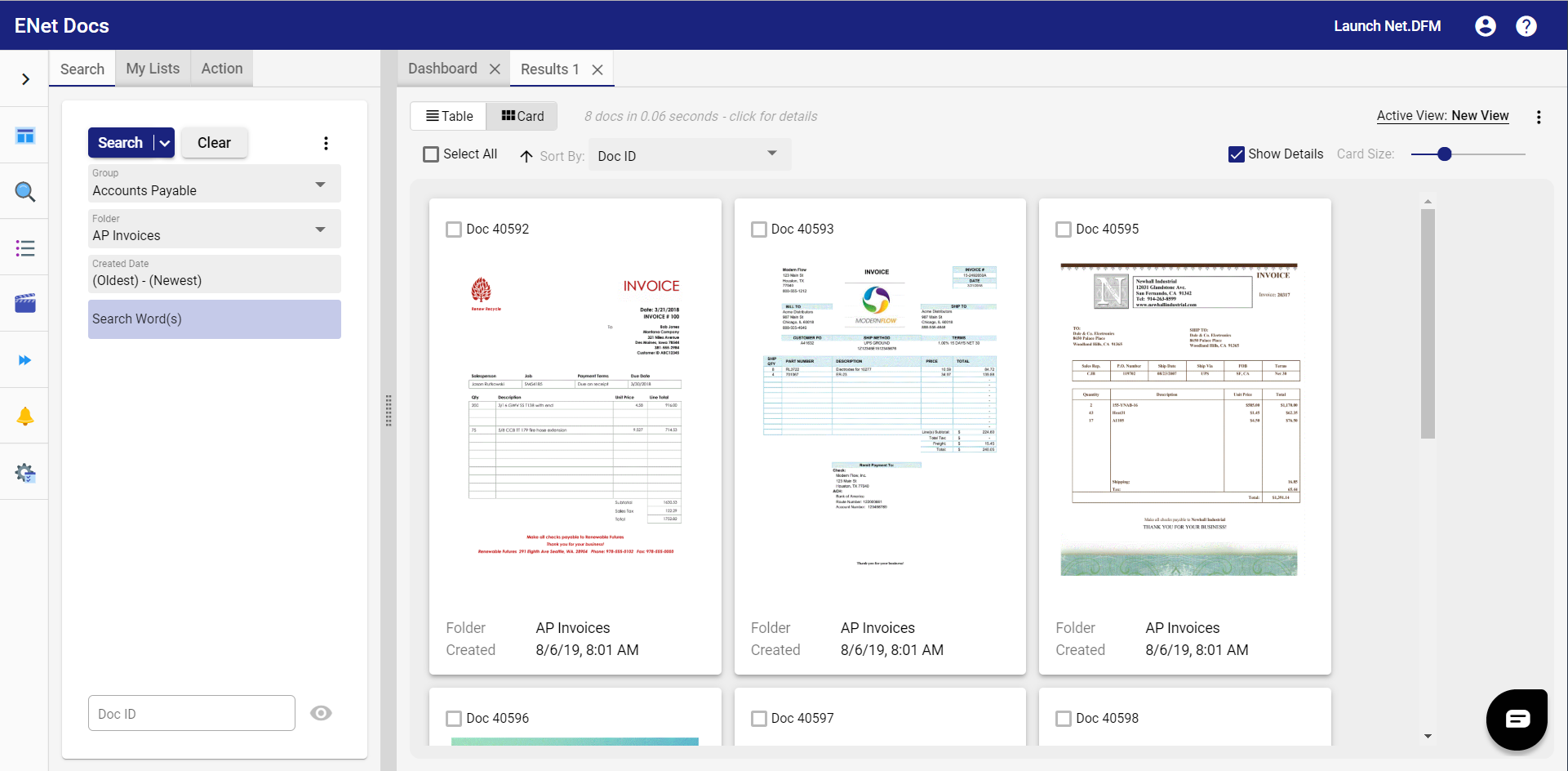Switch to the My Lists tab
This screenshot has width=1568, height=771.
pos(152,69)
